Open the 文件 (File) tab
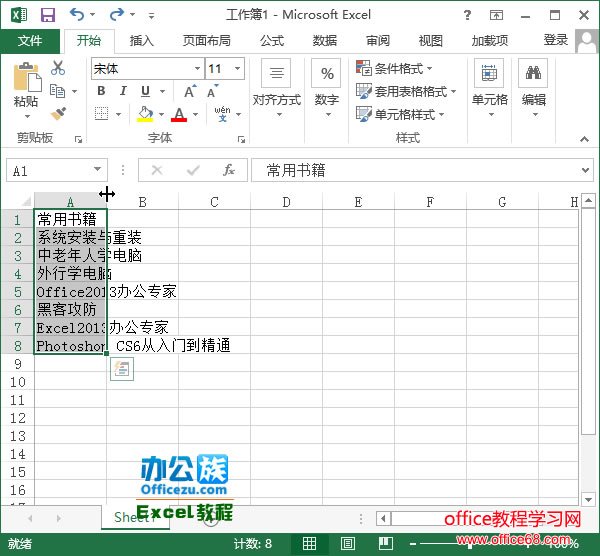This screenshot has height=556, width=600. click(x=30, y=41)
